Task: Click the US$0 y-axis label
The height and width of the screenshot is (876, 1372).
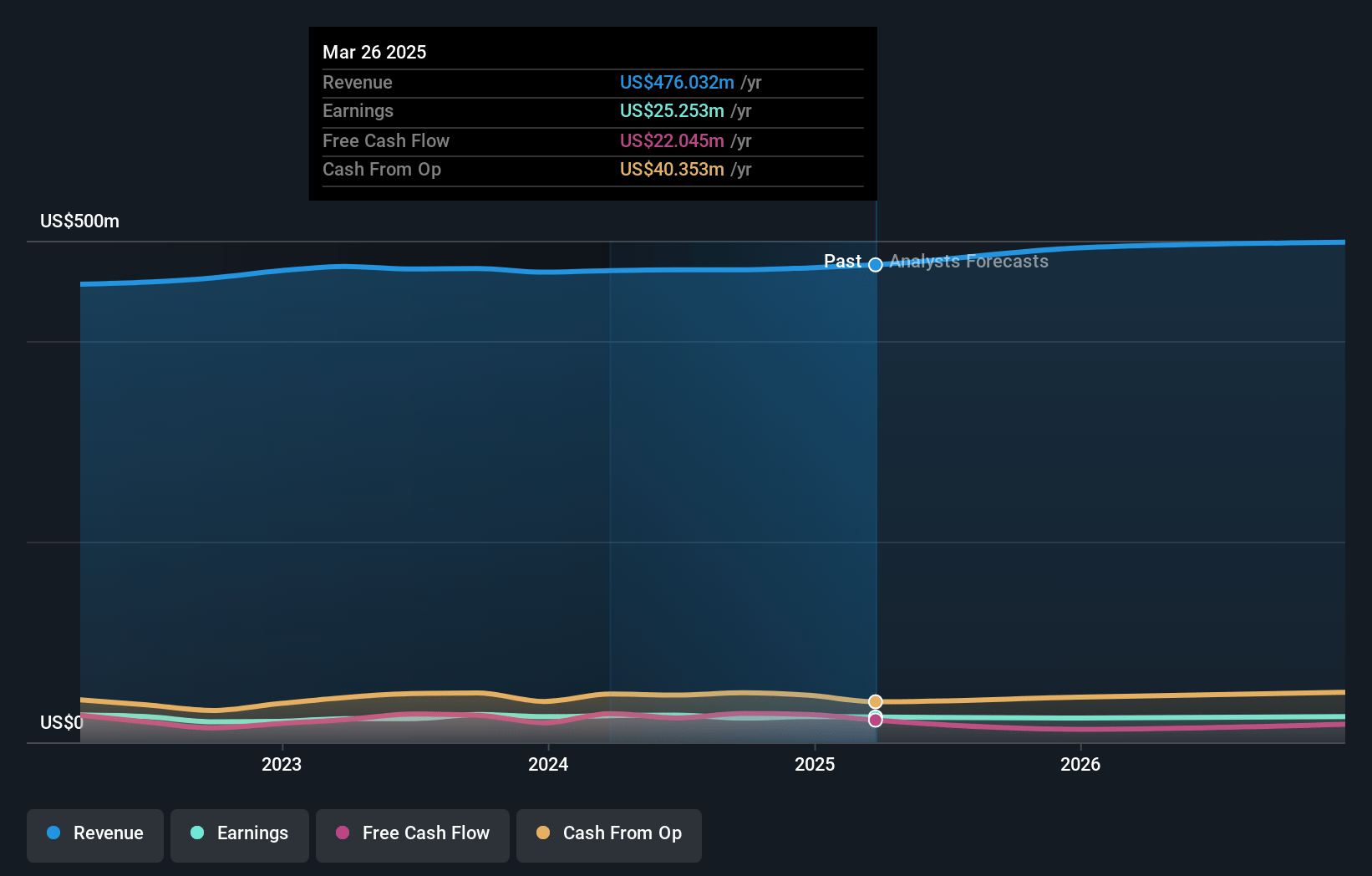Action: [62, 722]
